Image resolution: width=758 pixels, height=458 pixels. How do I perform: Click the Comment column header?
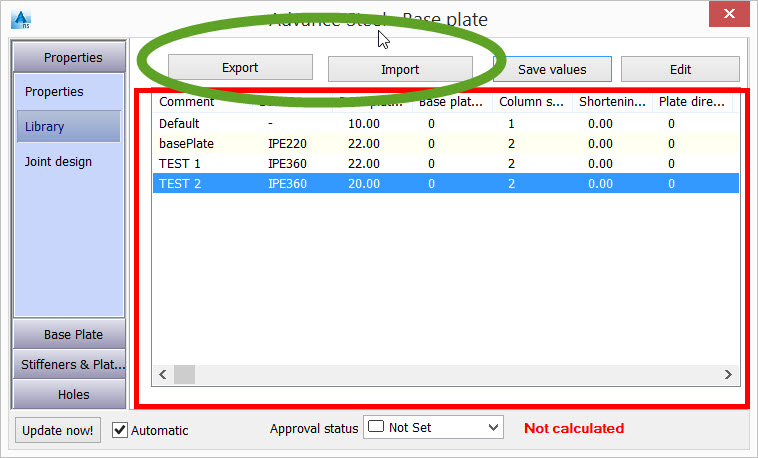click(203, 102)
